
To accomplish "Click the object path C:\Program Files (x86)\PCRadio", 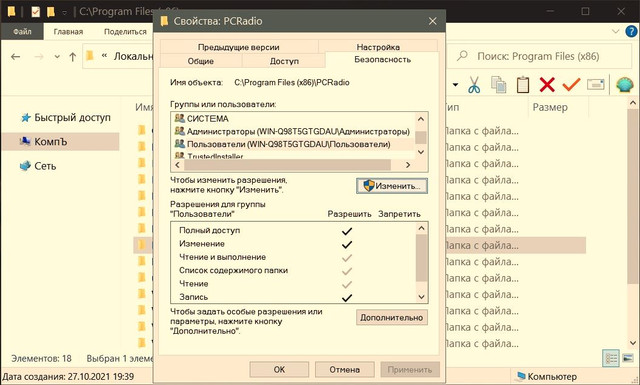I will tap(292, 82).
